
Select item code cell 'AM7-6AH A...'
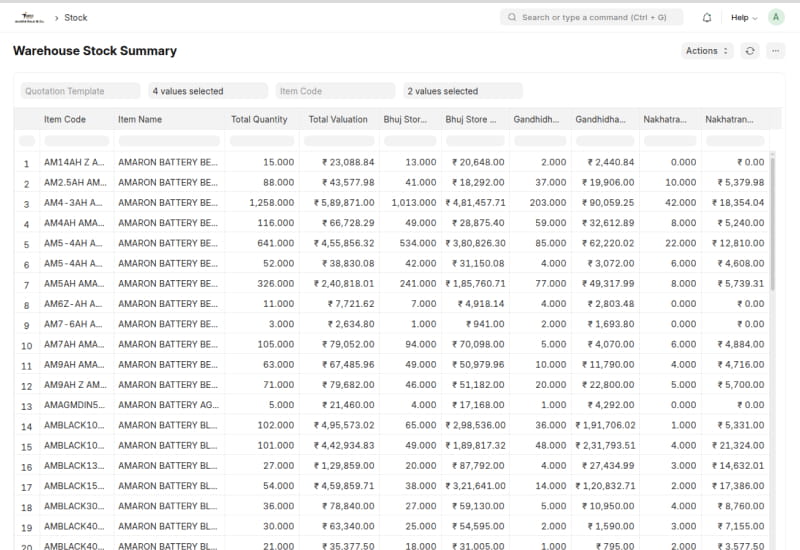point(73,324)
